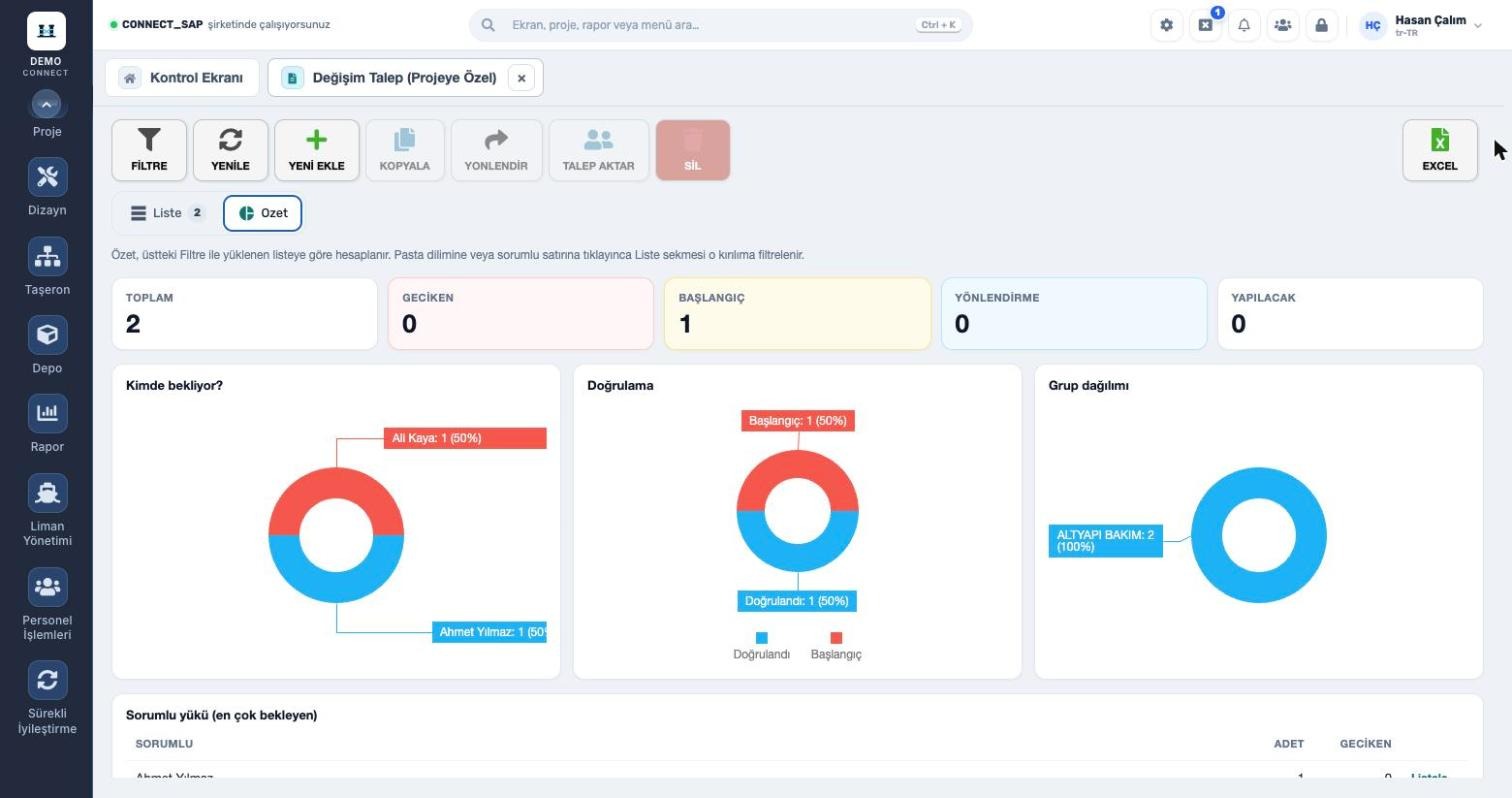The height and width of the screenshot is (798, 1512).
Task: Open settings gear in top bar
Action: (x=1166, y=25)
